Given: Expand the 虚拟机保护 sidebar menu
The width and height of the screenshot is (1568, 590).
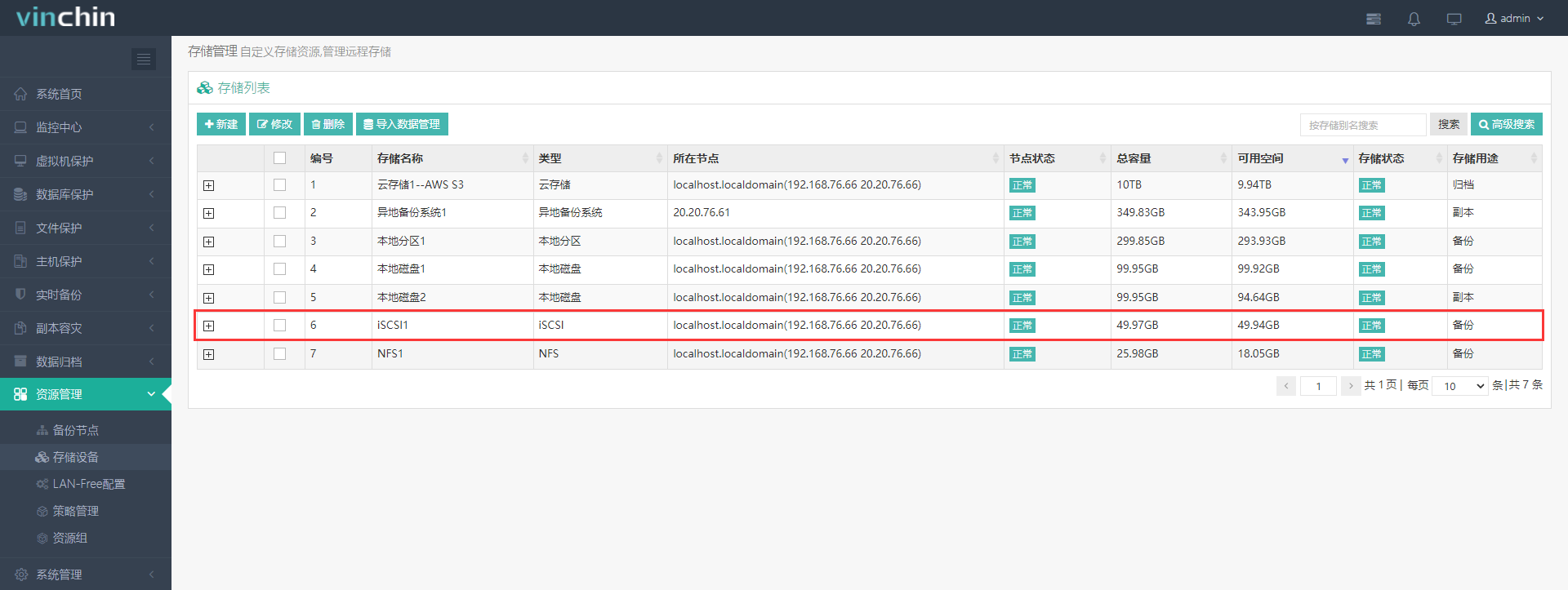Looking at the screenshot, I should coord(86,161).
